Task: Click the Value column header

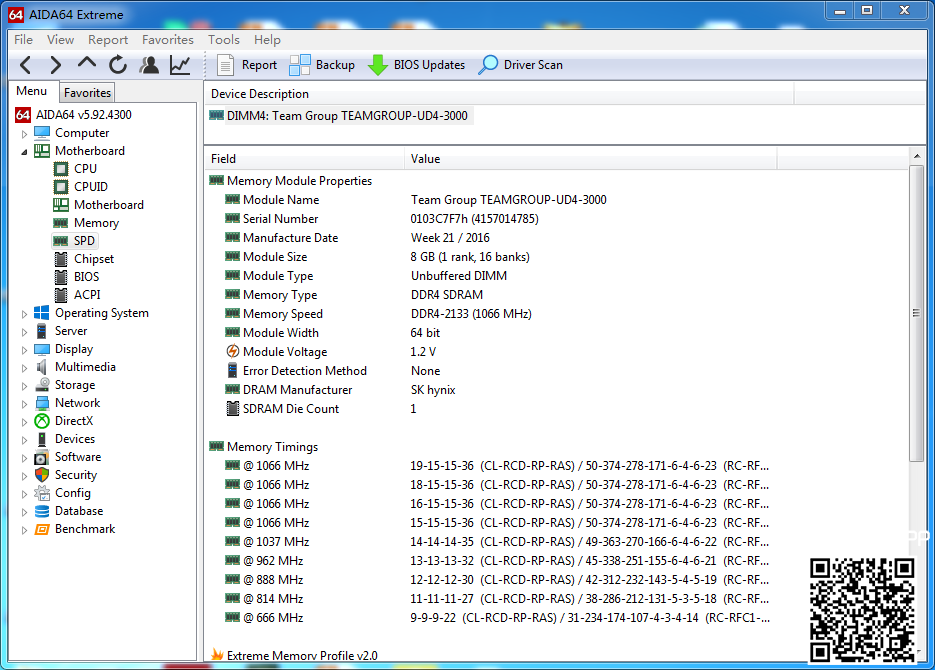Action: pyautogui.click(x=425, y=159)
